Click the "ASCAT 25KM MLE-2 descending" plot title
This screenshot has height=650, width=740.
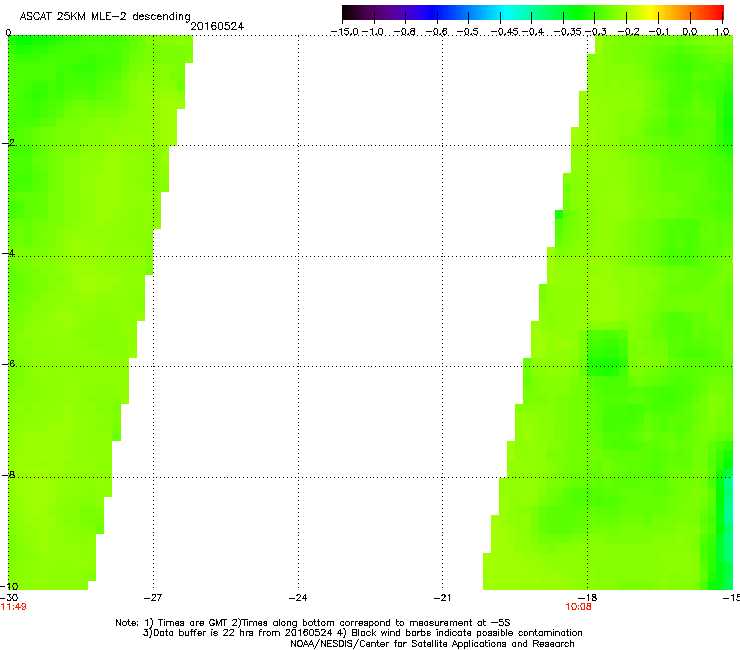[105, 17]
